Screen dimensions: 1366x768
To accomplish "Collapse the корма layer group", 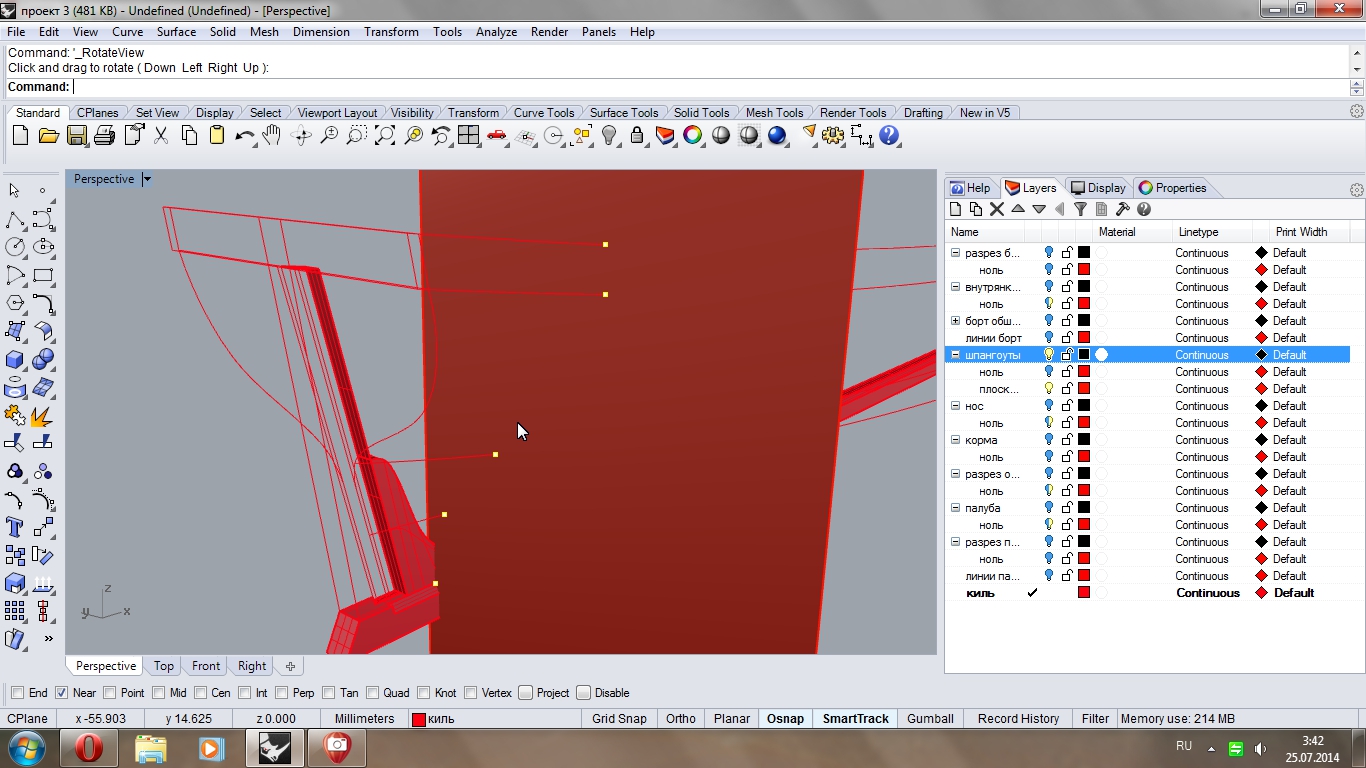I will [955, 440].
